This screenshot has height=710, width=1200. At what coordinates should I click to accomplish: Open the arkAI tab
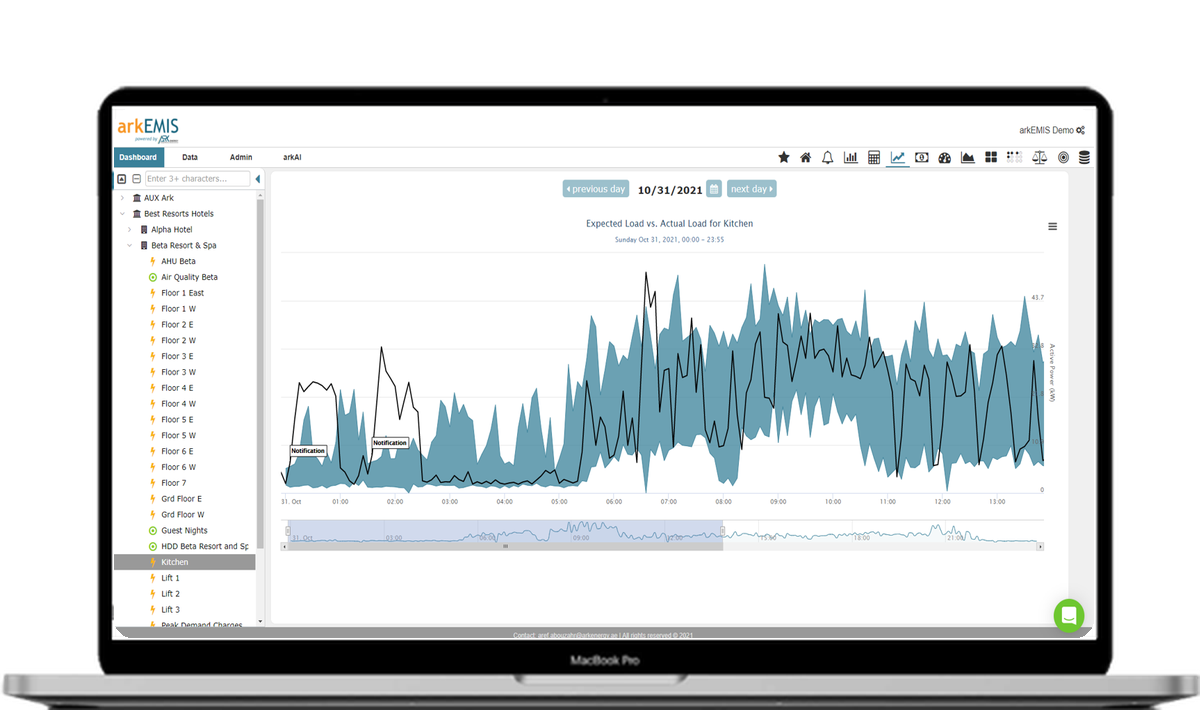pyautogui.click(x=292, y=157)
